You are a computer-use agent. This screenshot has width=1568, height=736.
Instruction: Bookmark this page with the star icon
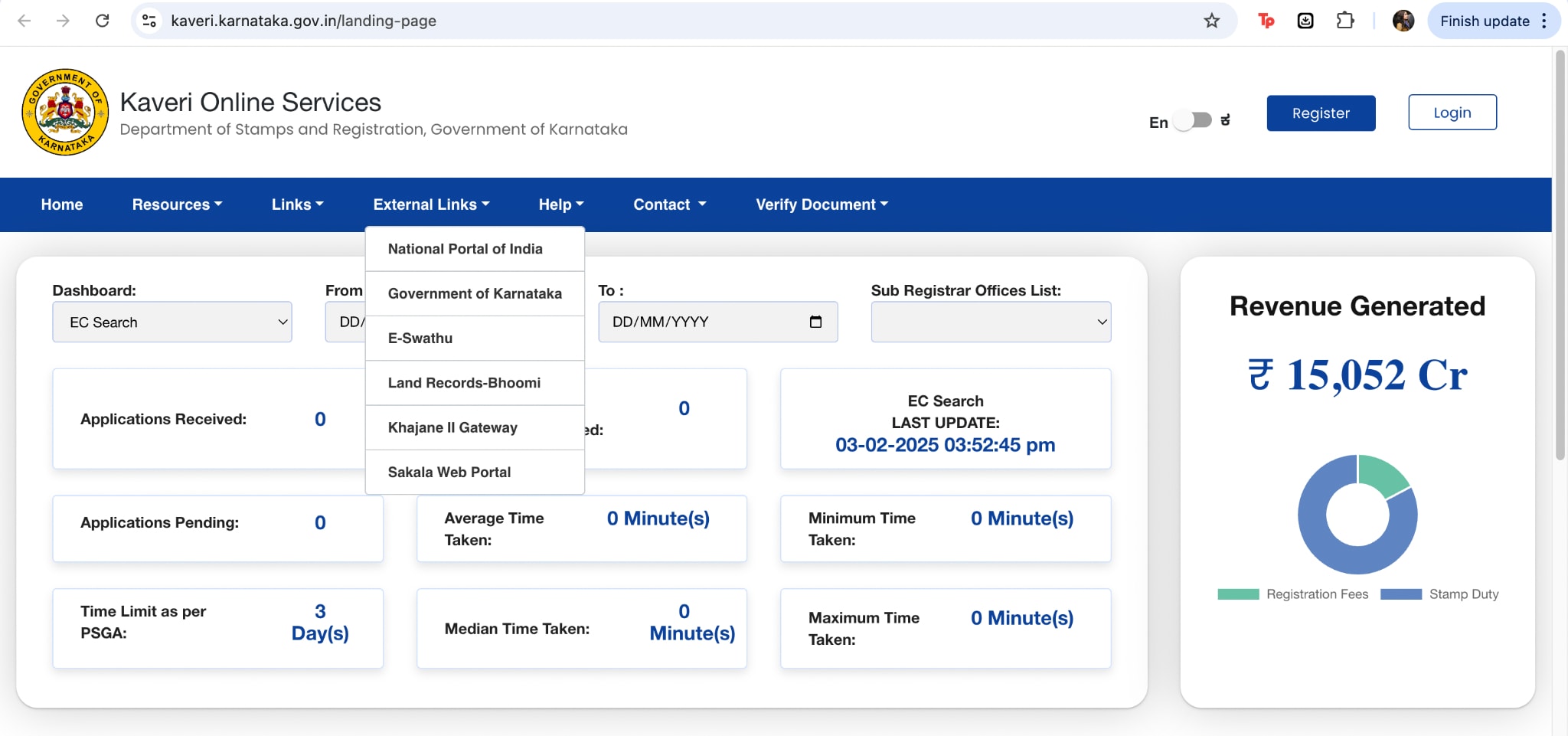pyautogui.click(x=1211, y=21)
